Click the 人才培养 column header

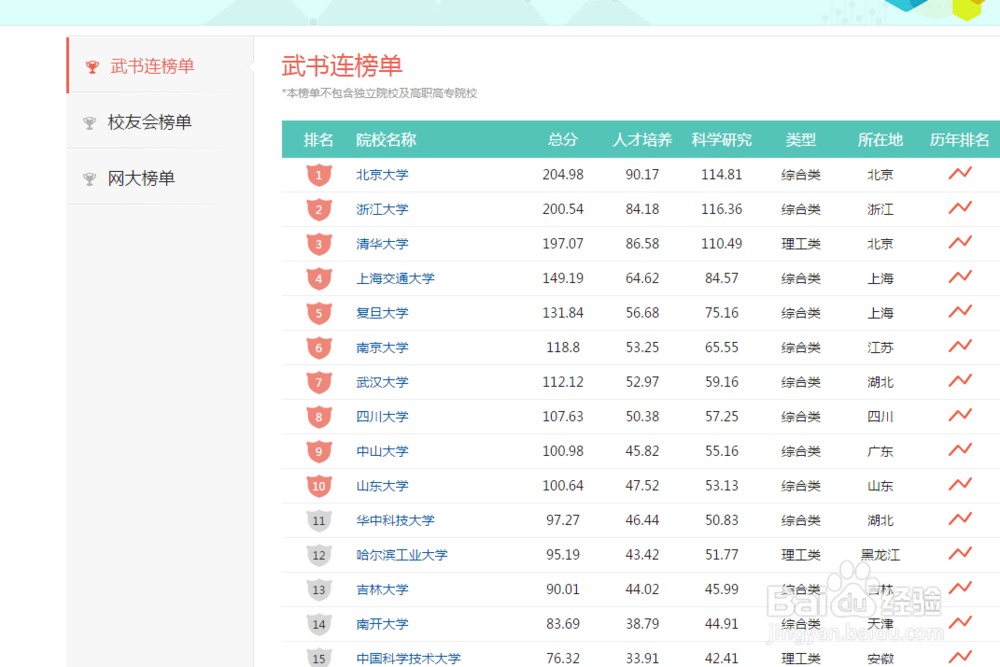642,140
